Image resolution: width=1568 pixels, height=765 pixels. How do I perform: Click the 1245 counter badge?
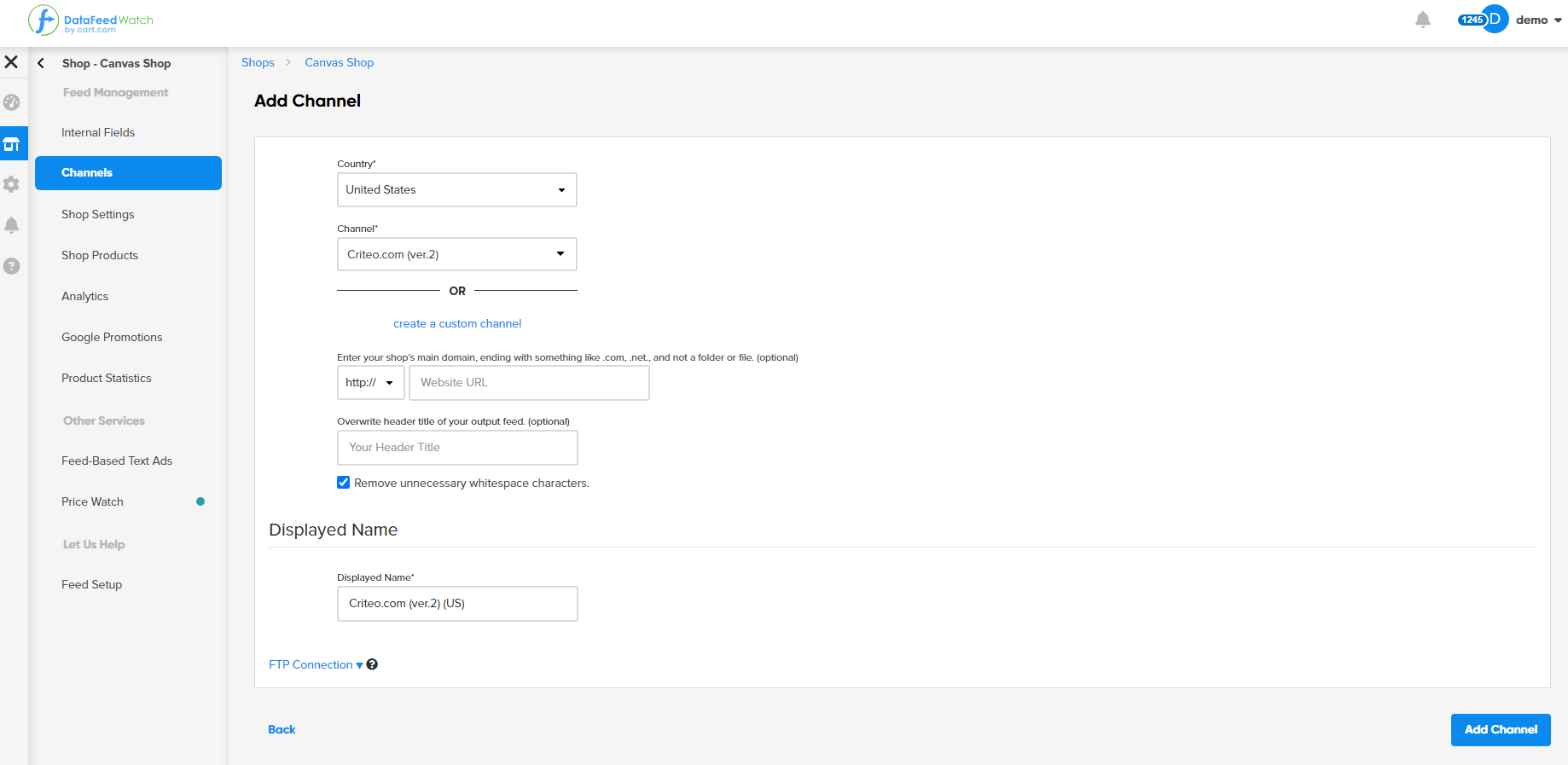(1472, 20)
